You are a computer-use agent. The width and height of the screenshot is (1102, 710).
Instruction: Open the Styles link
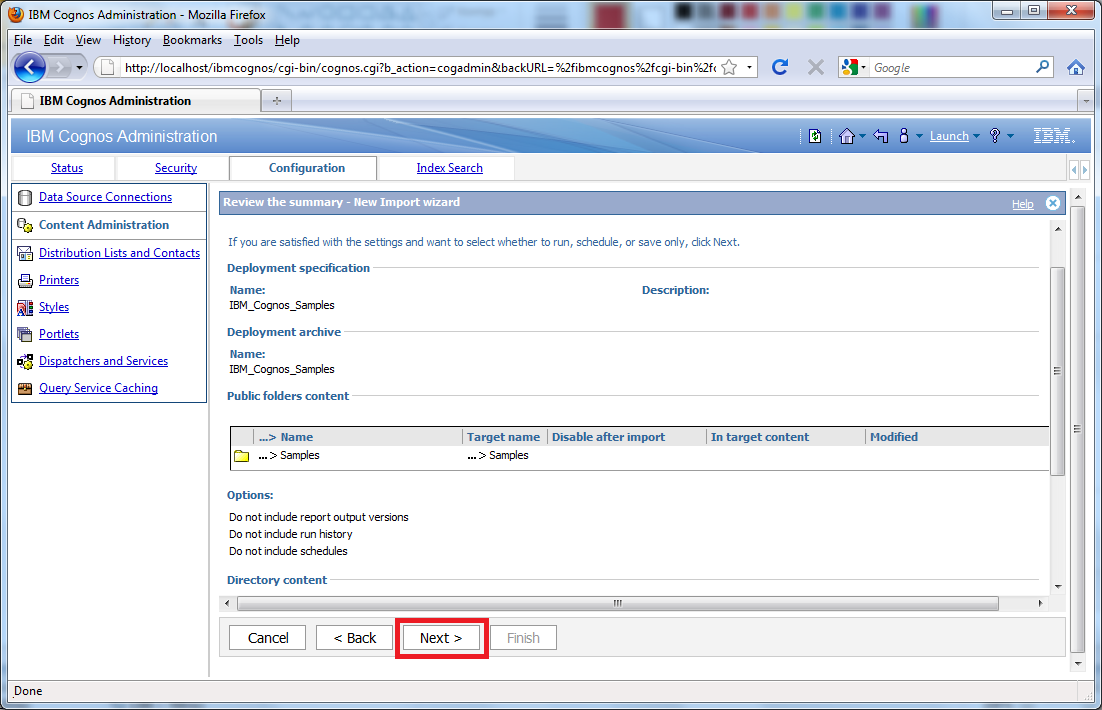(x=54, y=307)
